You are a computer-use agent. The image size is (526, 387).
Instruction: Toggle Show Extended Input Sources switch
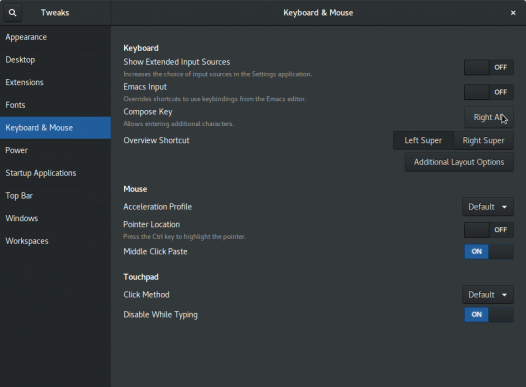pos(489,67)
